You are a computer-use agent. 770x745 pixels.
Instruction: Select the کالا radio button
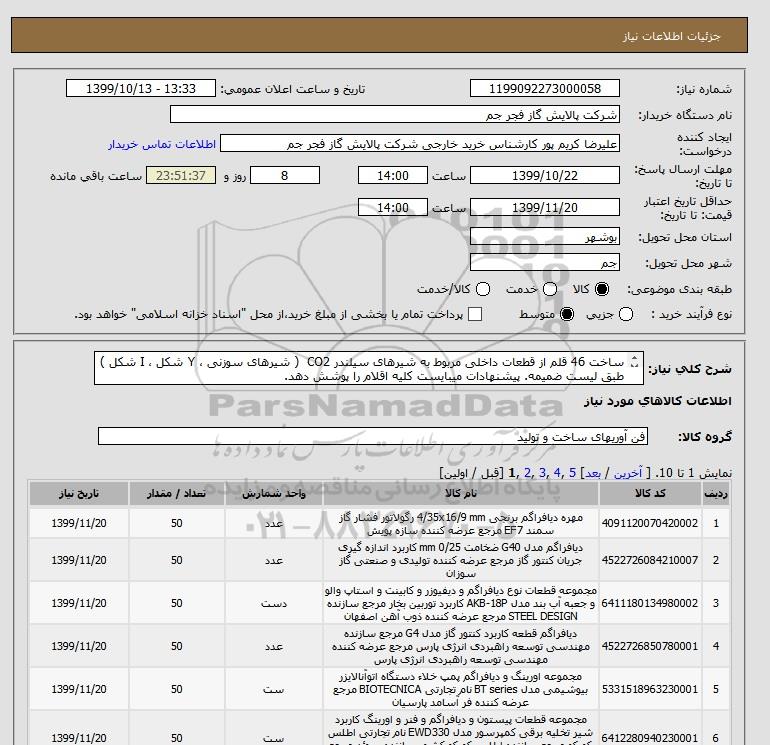point(602,289)
